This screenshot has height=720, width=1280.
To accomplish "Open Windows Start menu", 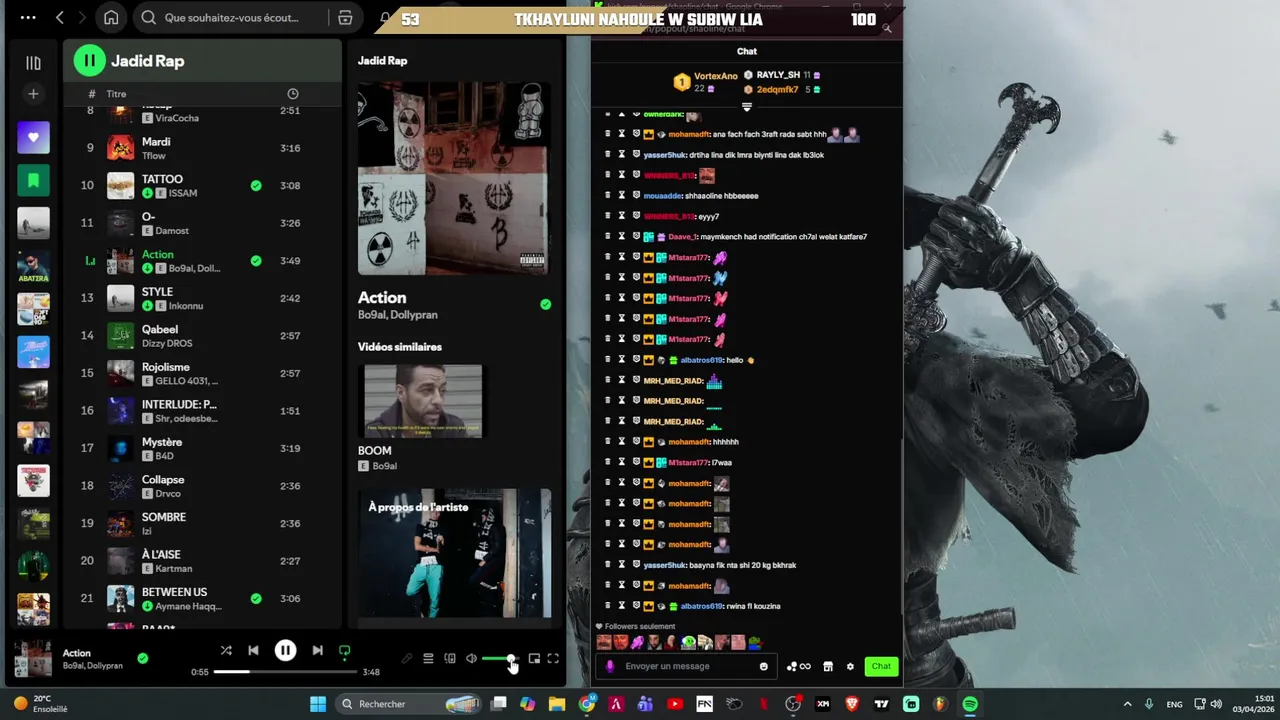I will pos(318,704).
